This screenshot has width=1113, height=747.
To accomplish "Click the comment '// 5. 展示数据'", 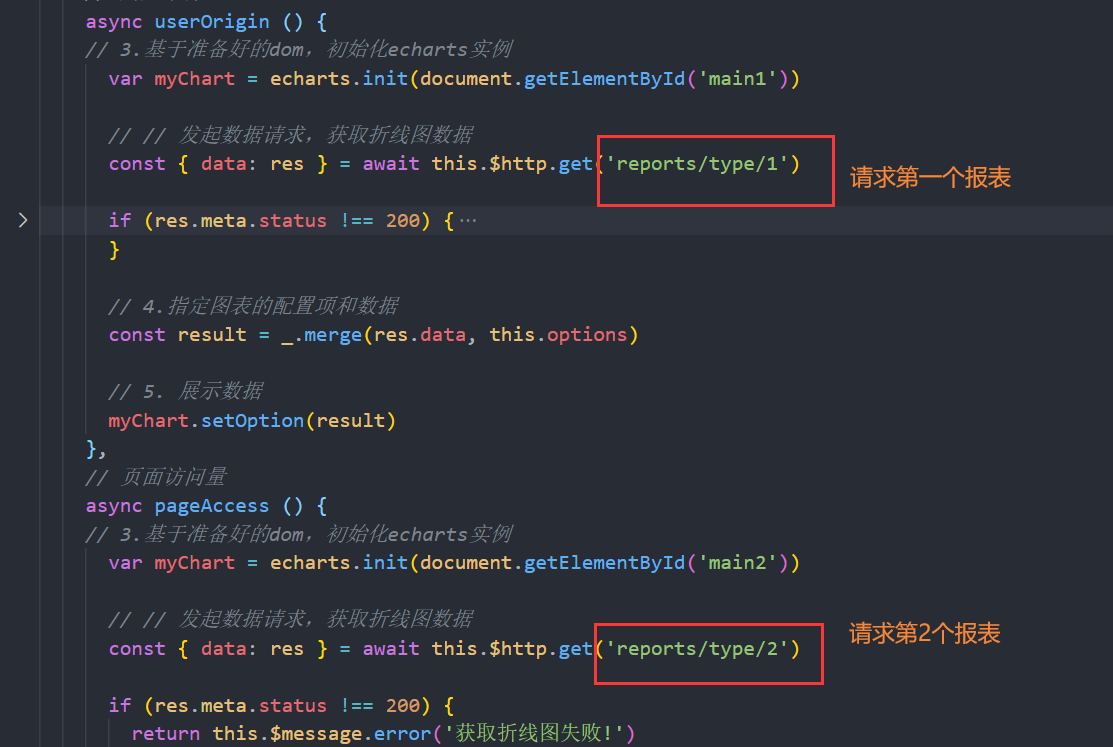I will pos(185,391).
